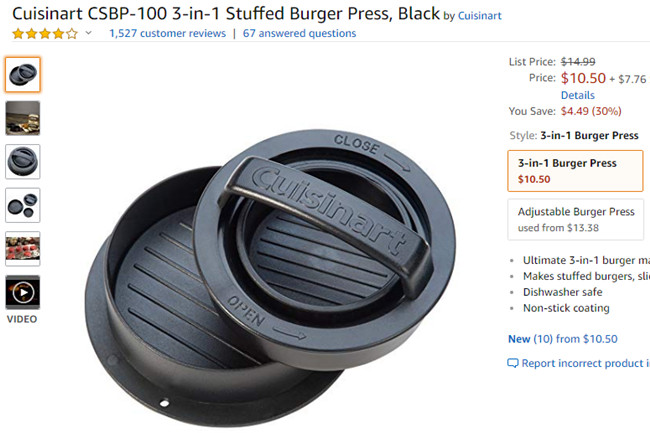Select the second thumbnail showing cooked burgers

point(22,118)
